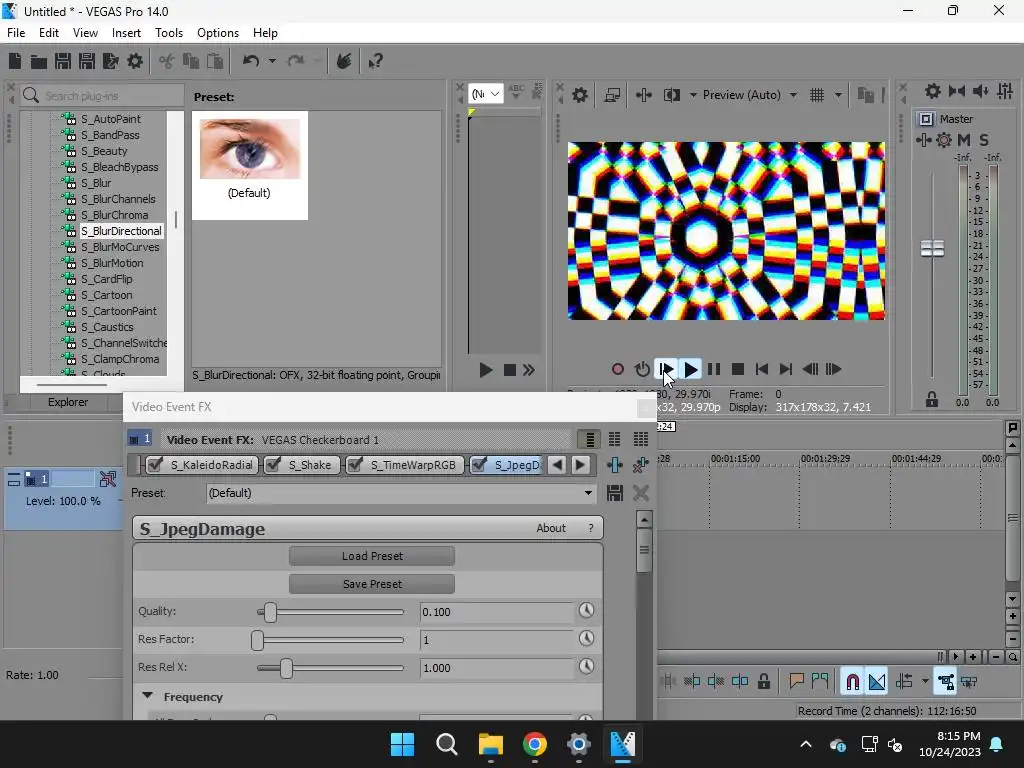Open the Insert menu
The height and width of the screenshot is (768, 1024).
tap(126, 33)
